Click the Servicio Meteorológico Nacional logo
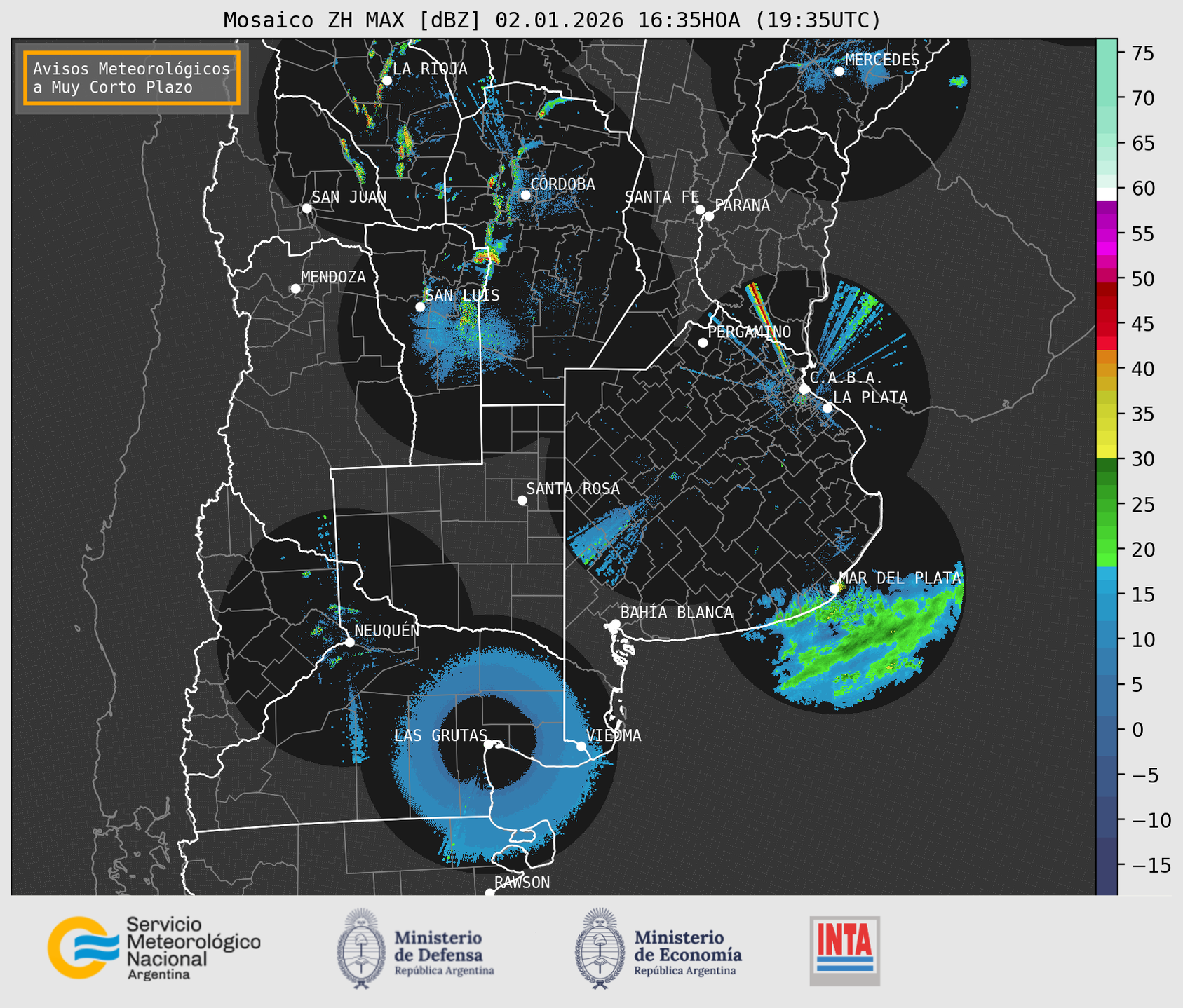This screenshot has width=1183, height=1008. [x=154, y=948]
